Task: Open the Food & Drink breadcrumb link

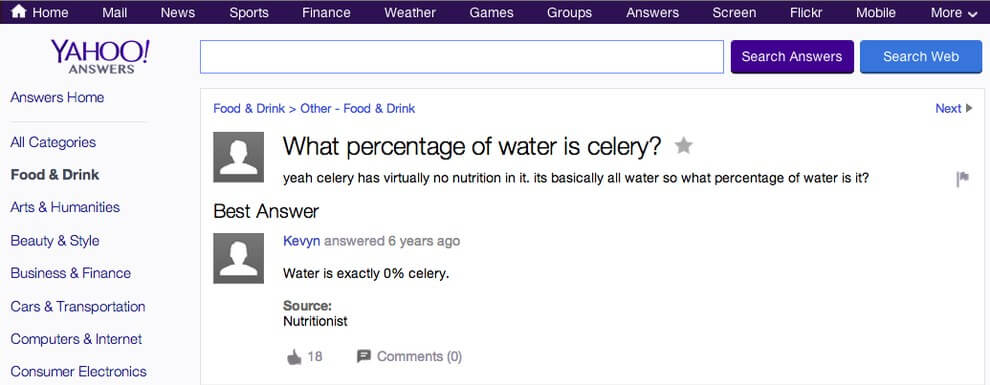Action: pos(249,109)
